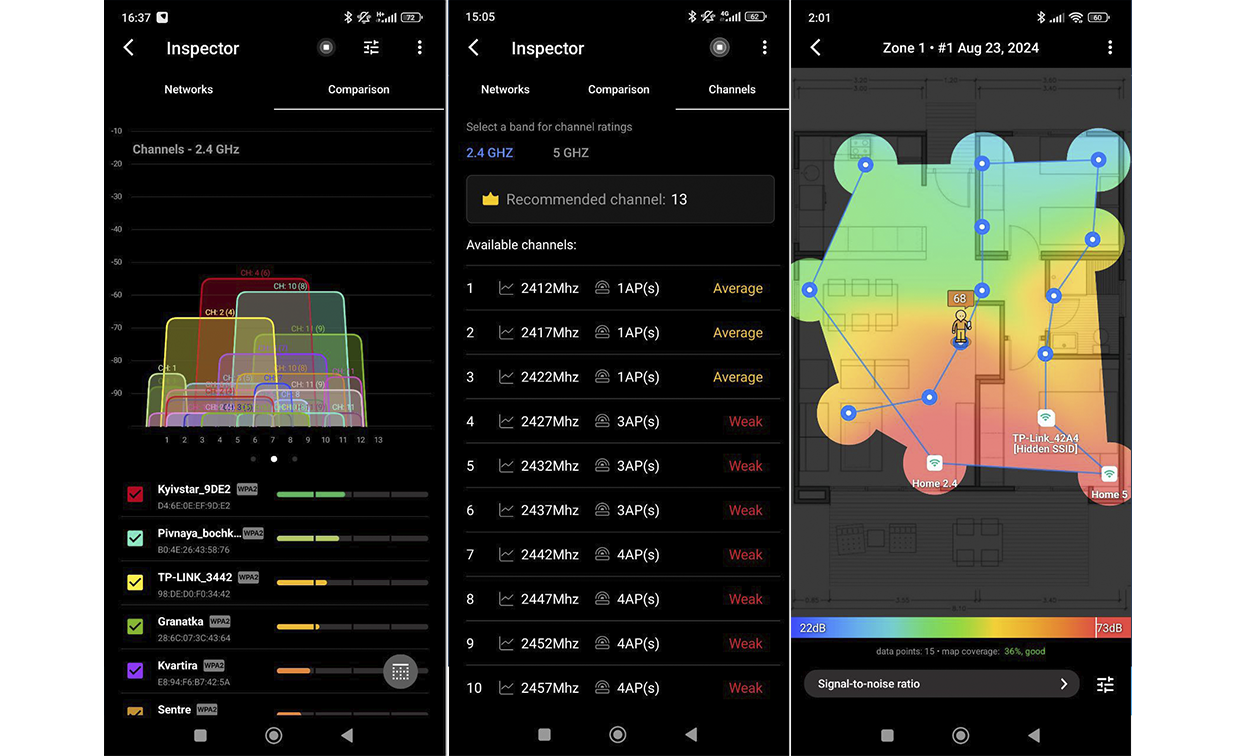Tap the Recommended channel 13 banner

point(620,199)
